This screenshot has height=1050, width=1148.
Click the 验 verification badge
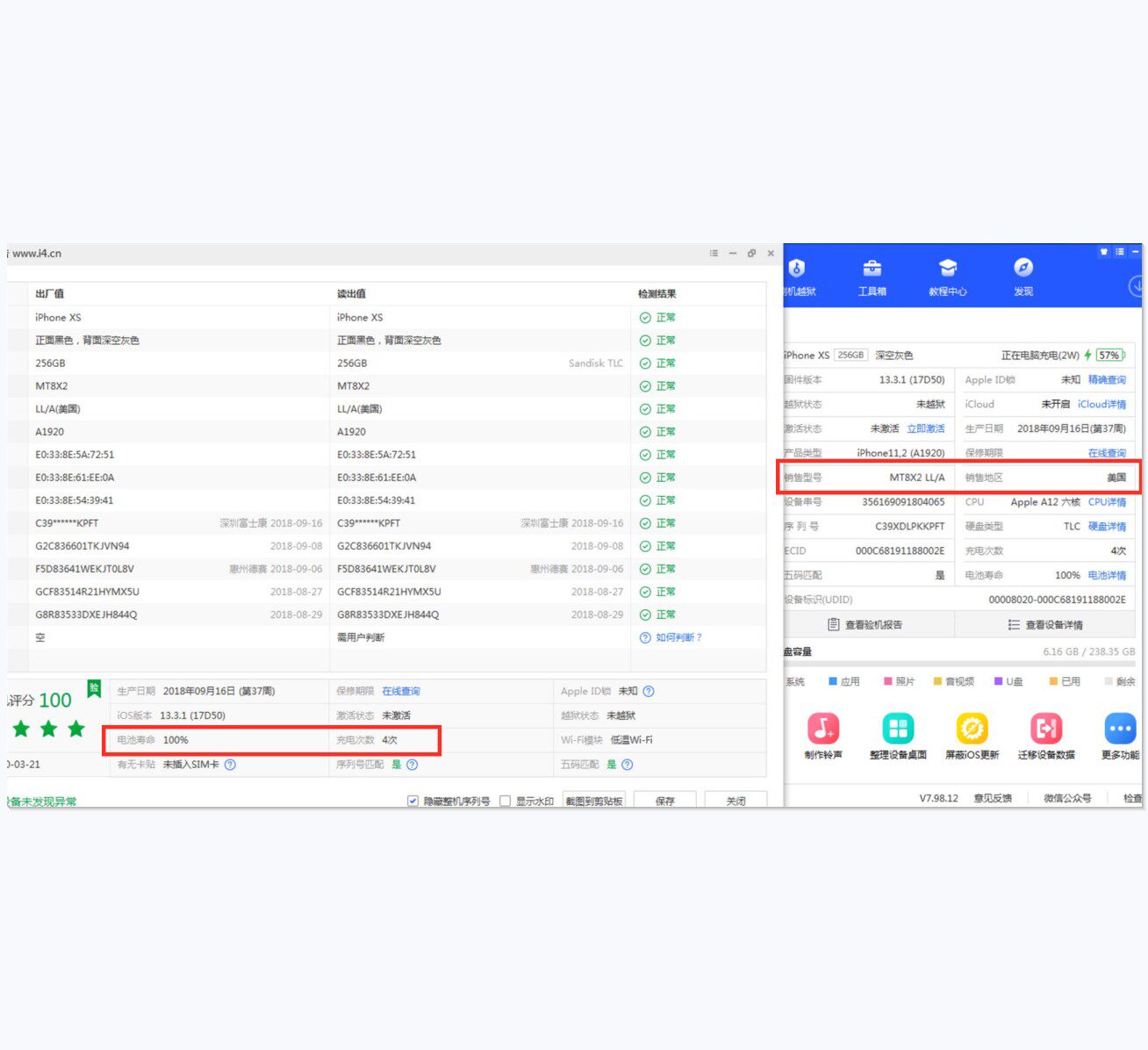pyautogui.click(x=94, y=689)
